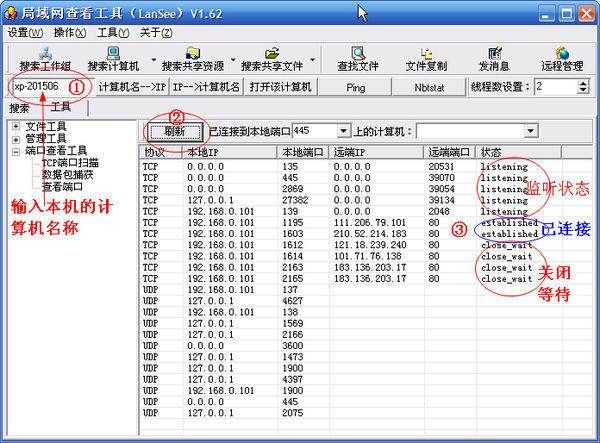
Task: Maximize the LanSee window
Action: [x=567, y=14]
